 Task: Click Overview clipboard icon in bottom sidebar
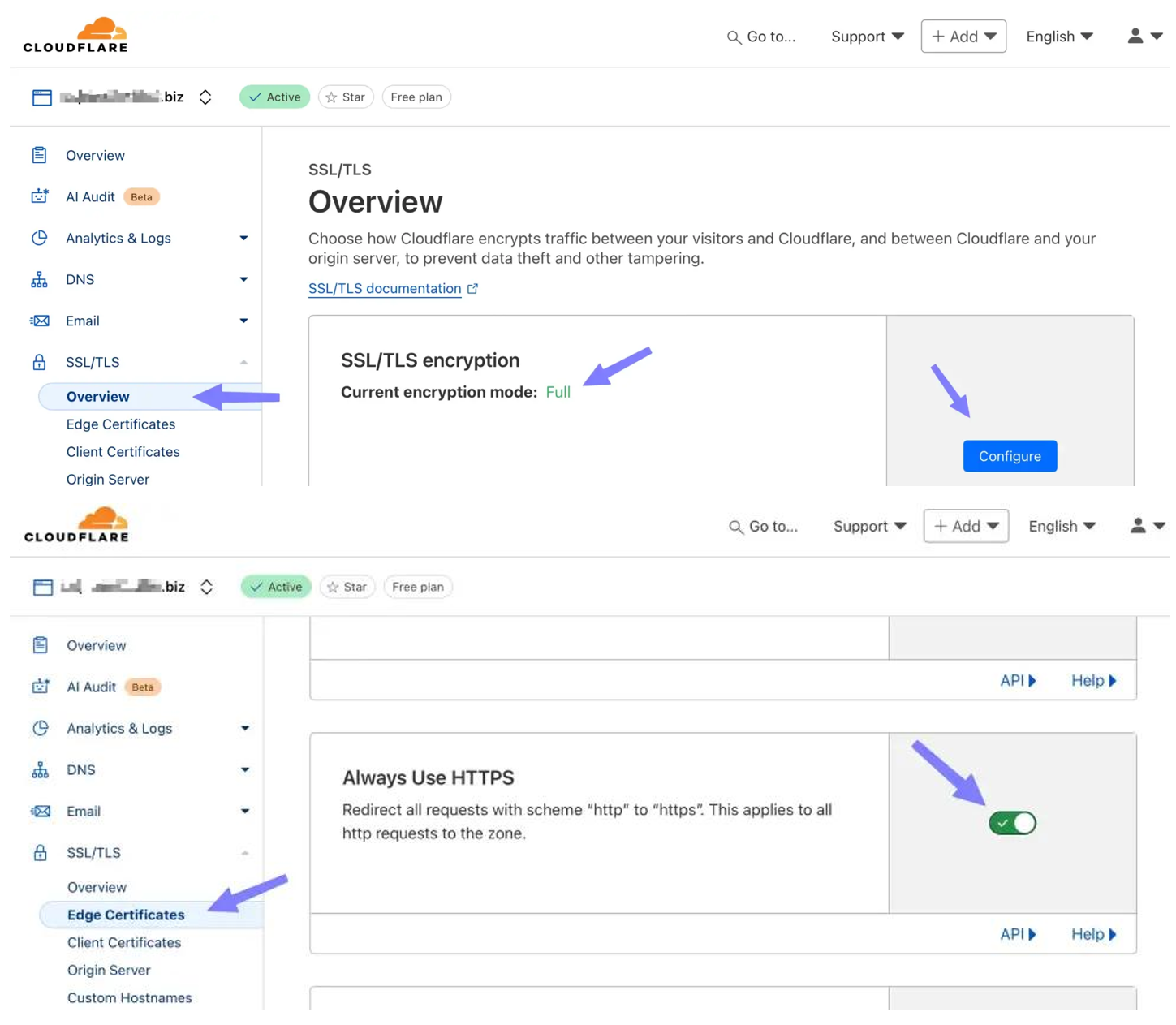[x=40, y=645]
